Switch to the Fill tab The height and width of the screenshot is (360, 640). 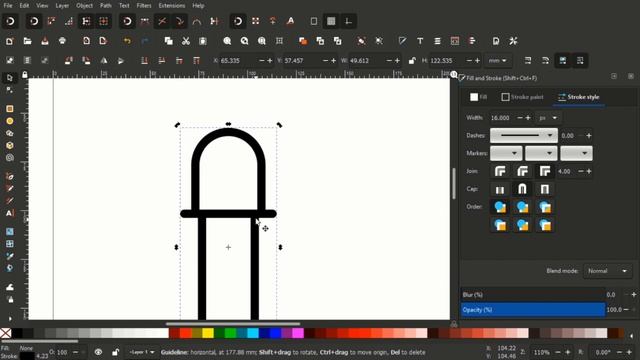tap(478, 97)
